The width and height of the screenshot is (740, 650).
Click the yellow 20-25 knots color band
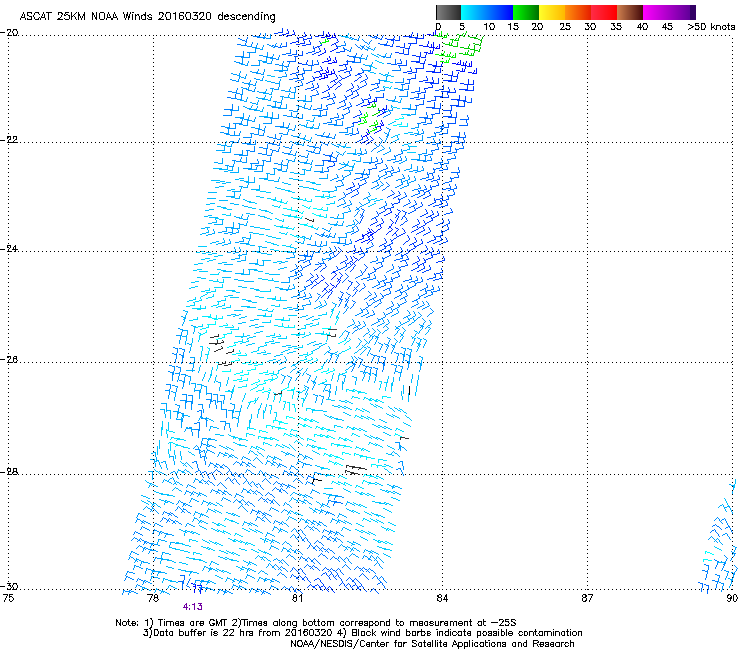(552, 12)
